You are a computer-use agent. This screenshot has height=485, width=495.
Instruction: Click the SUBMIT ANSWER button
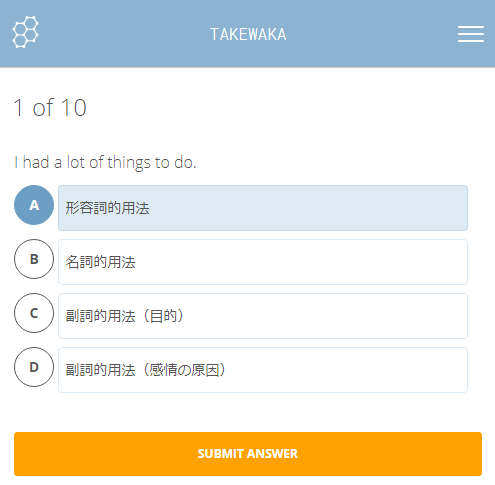coord(248,454)
